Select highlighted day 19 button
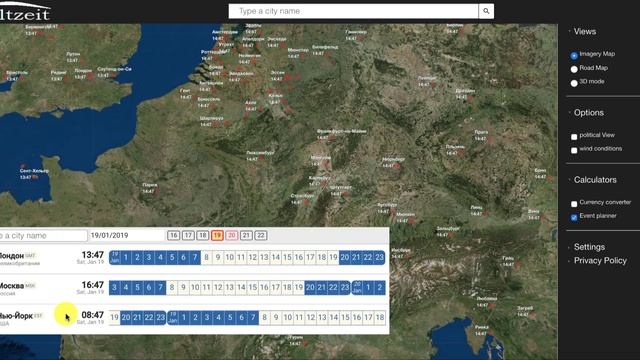The width and height of the screenshot is (640, 360). [217, 236]
